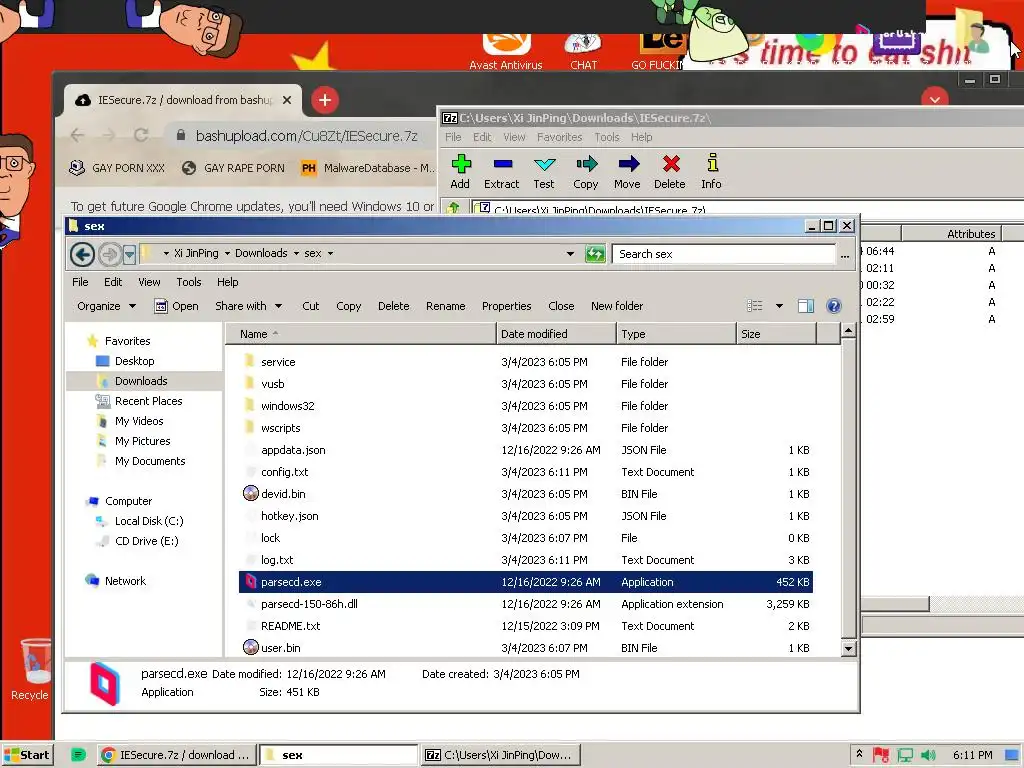Image resolution: width=1024 pixels, height=768 pixels.
Task: Go back with Explorer back arrow
Action: [82, 254]
